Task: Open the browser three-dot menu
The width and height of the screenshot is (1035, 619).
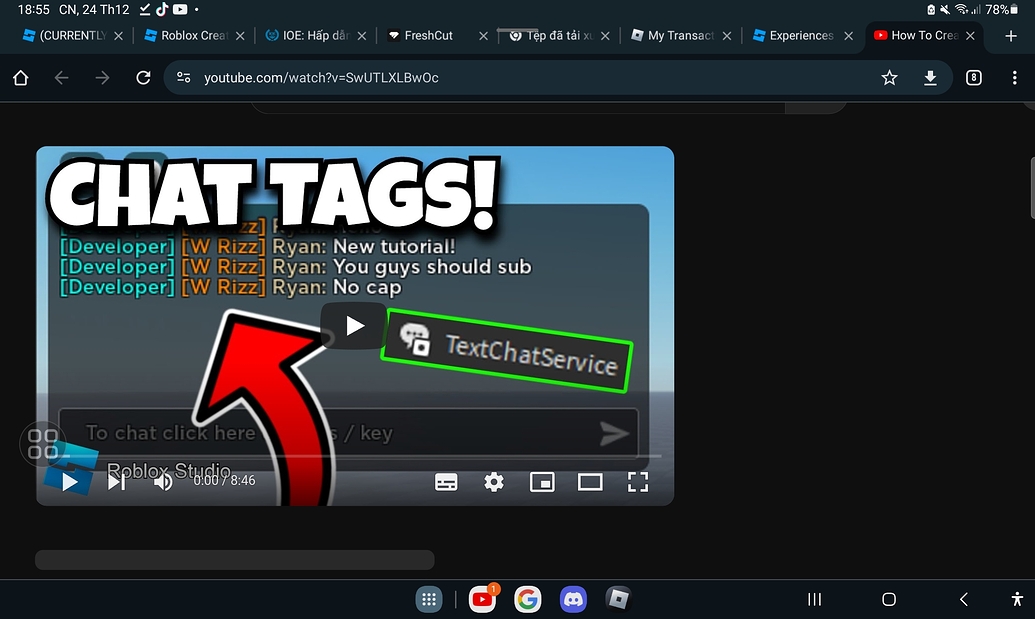Action: (x=1015, y=78)
